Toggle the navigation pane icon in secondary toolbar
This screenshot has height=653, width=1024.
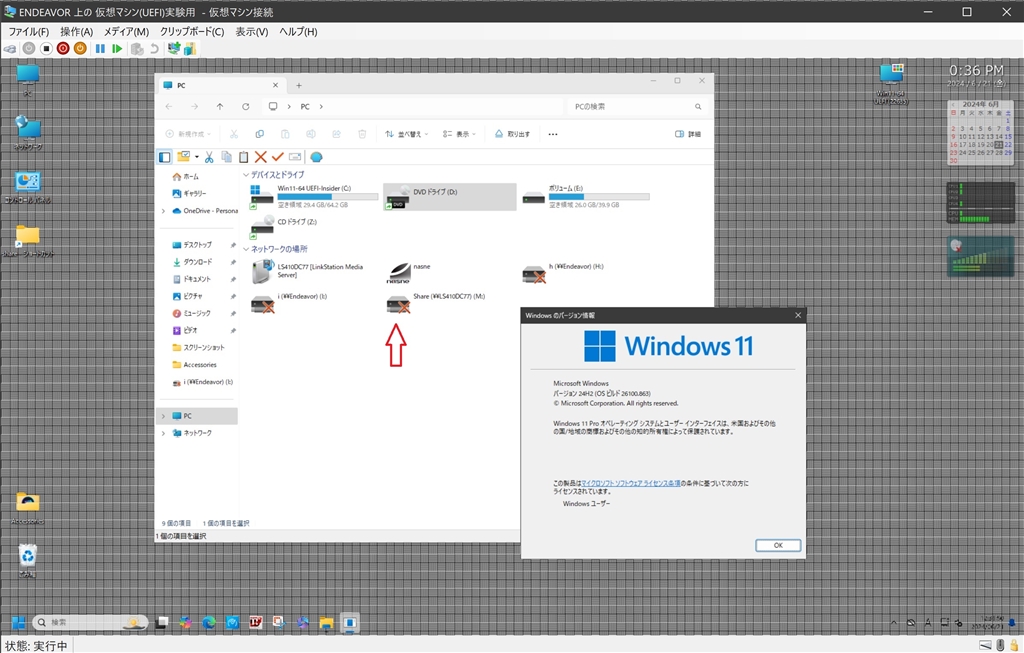click(165, 157)
